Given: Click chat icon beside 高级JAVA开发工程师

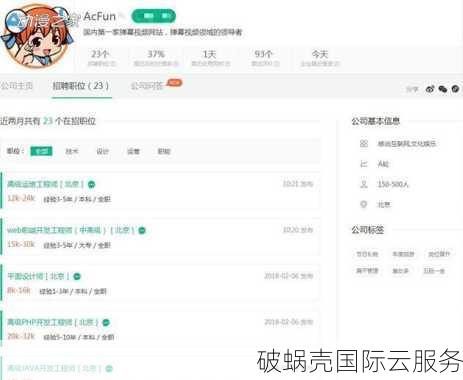Looking at the screenshot, I should click(x=109, y=368).
